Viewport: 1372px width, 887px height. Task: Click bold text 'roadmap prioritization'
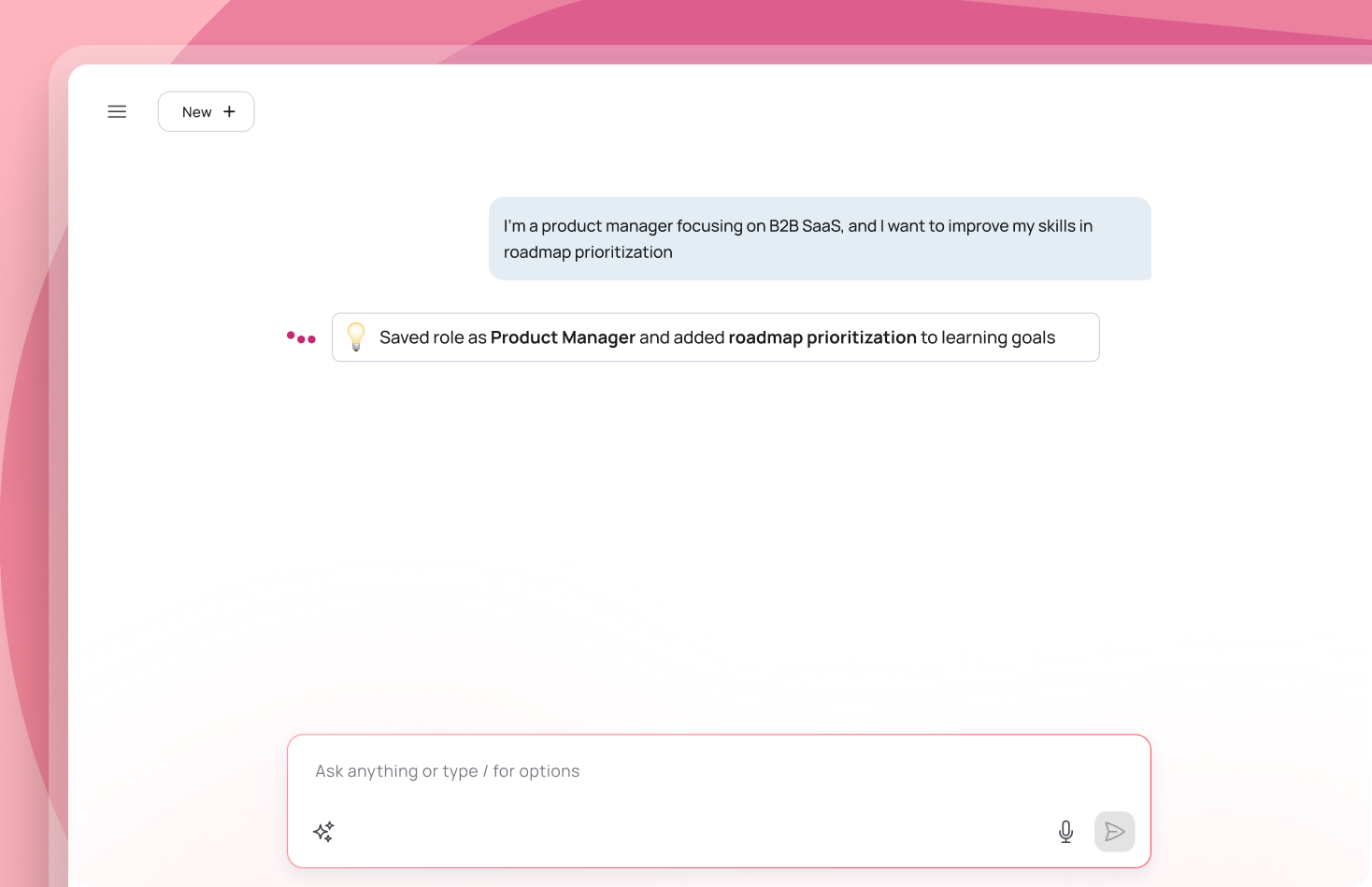[x=822, y=337]
